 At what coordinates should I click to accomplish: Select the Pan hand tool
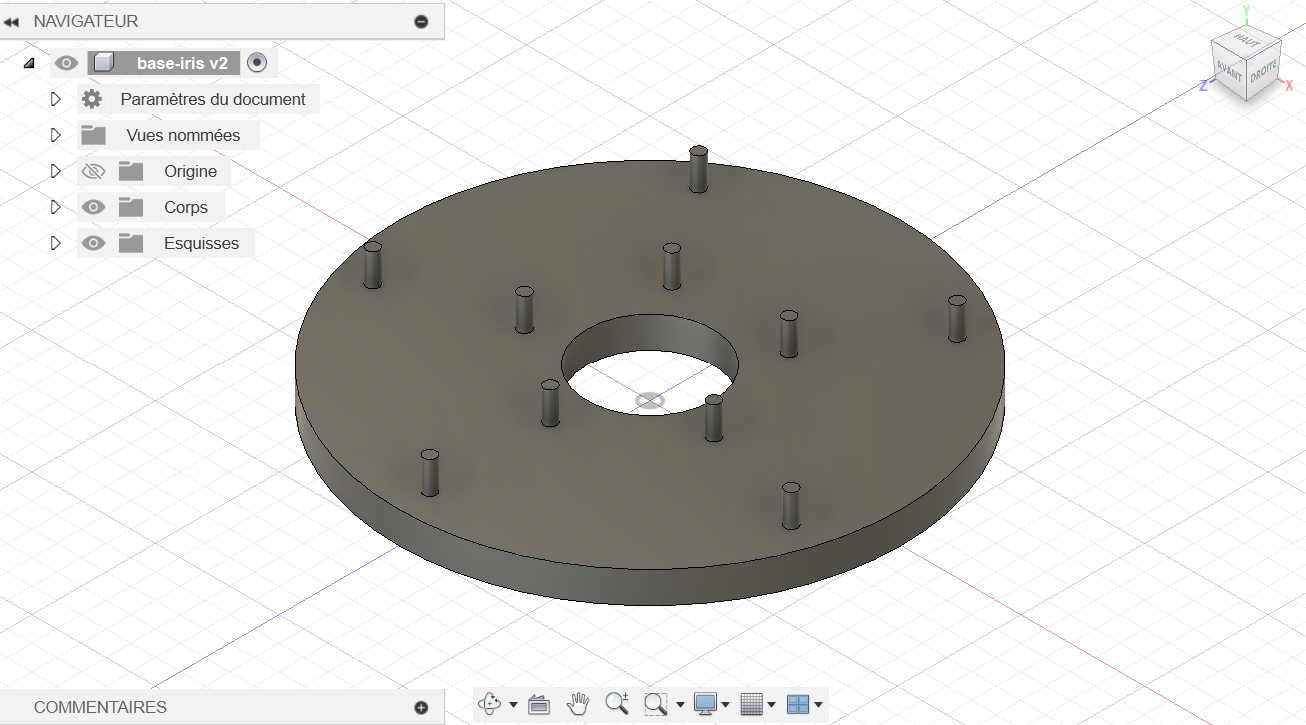[x=578, y=704]
